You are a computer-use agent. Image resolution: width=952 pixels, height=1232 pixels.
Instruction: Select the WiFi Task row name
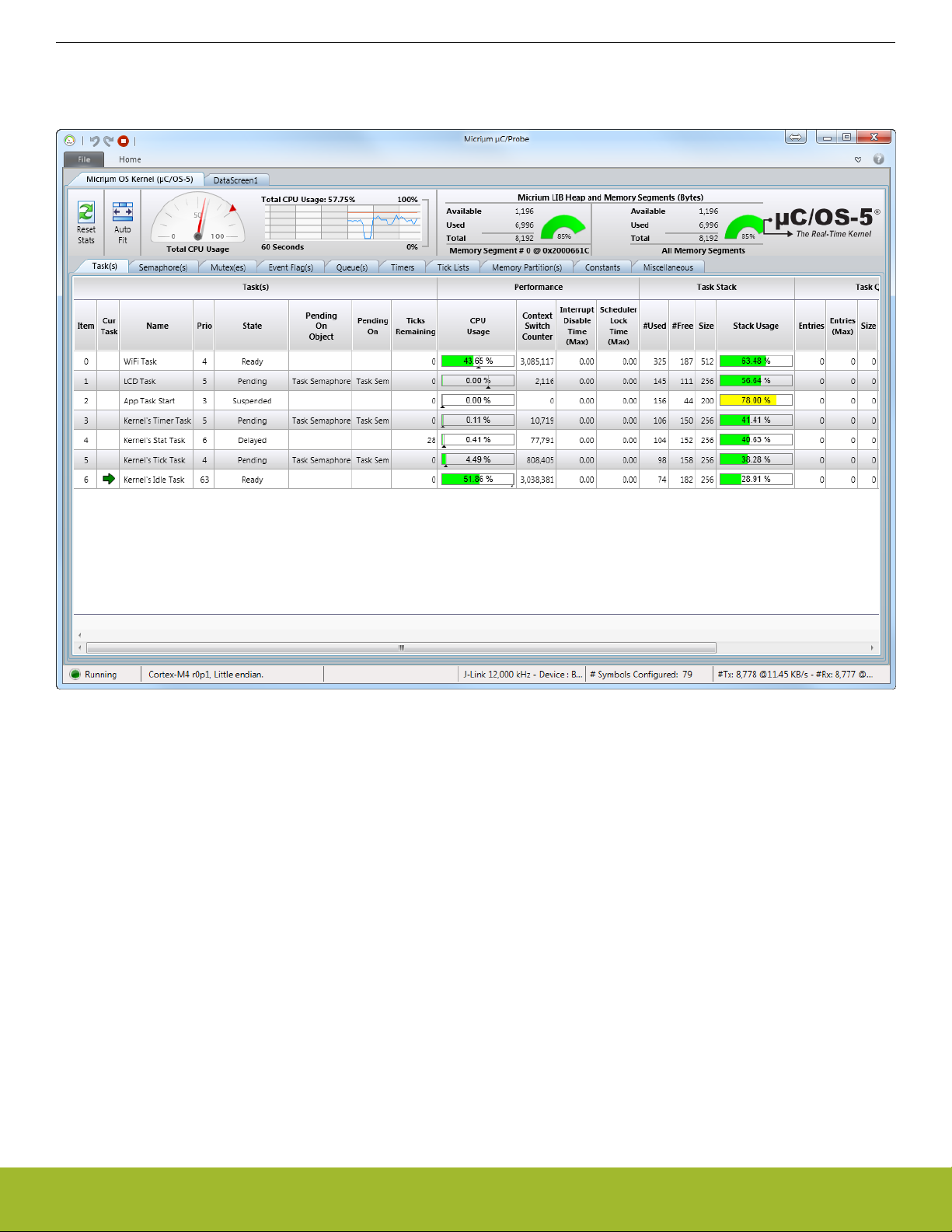tap(140, 361)
